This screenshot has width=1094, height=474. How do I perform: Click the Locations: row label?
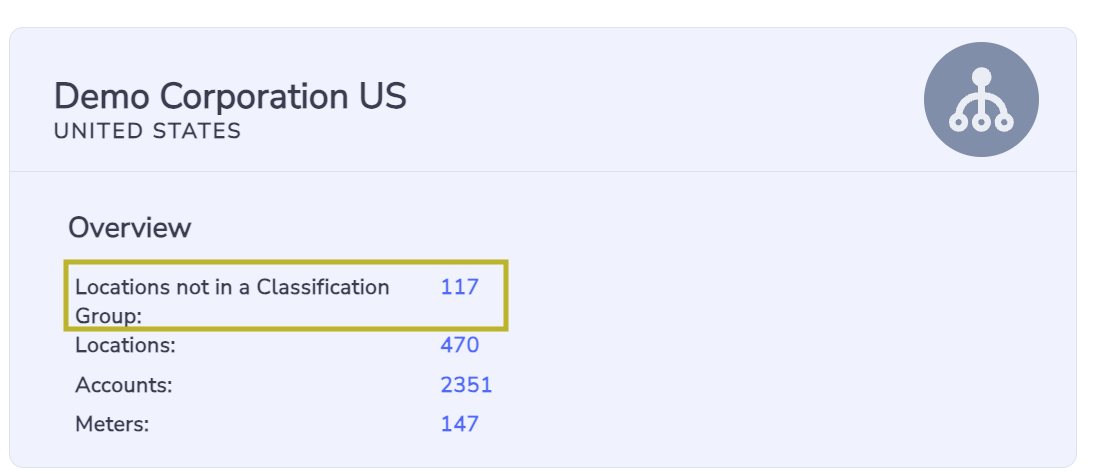(126, 345)
